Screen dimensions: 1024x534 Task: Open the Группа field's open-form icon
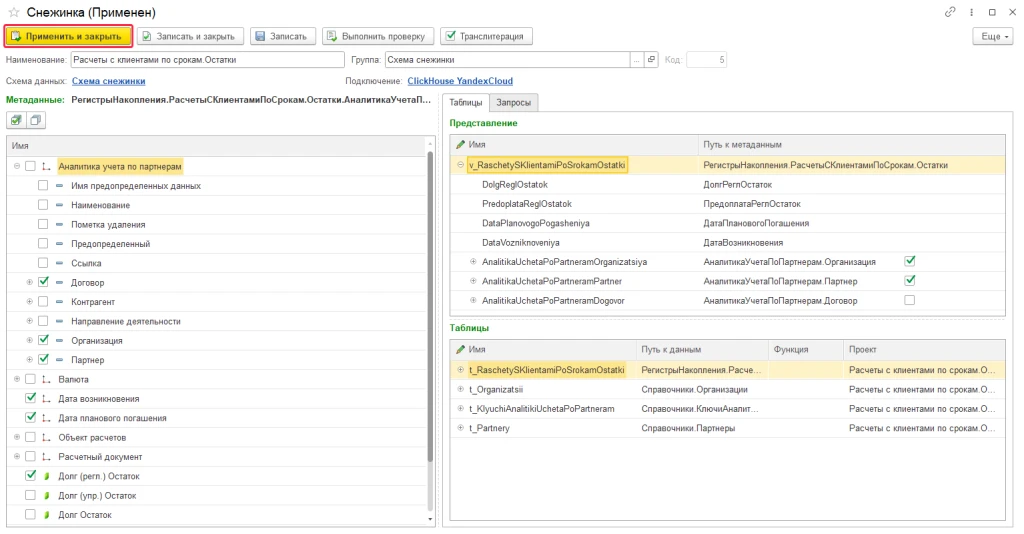651,60
